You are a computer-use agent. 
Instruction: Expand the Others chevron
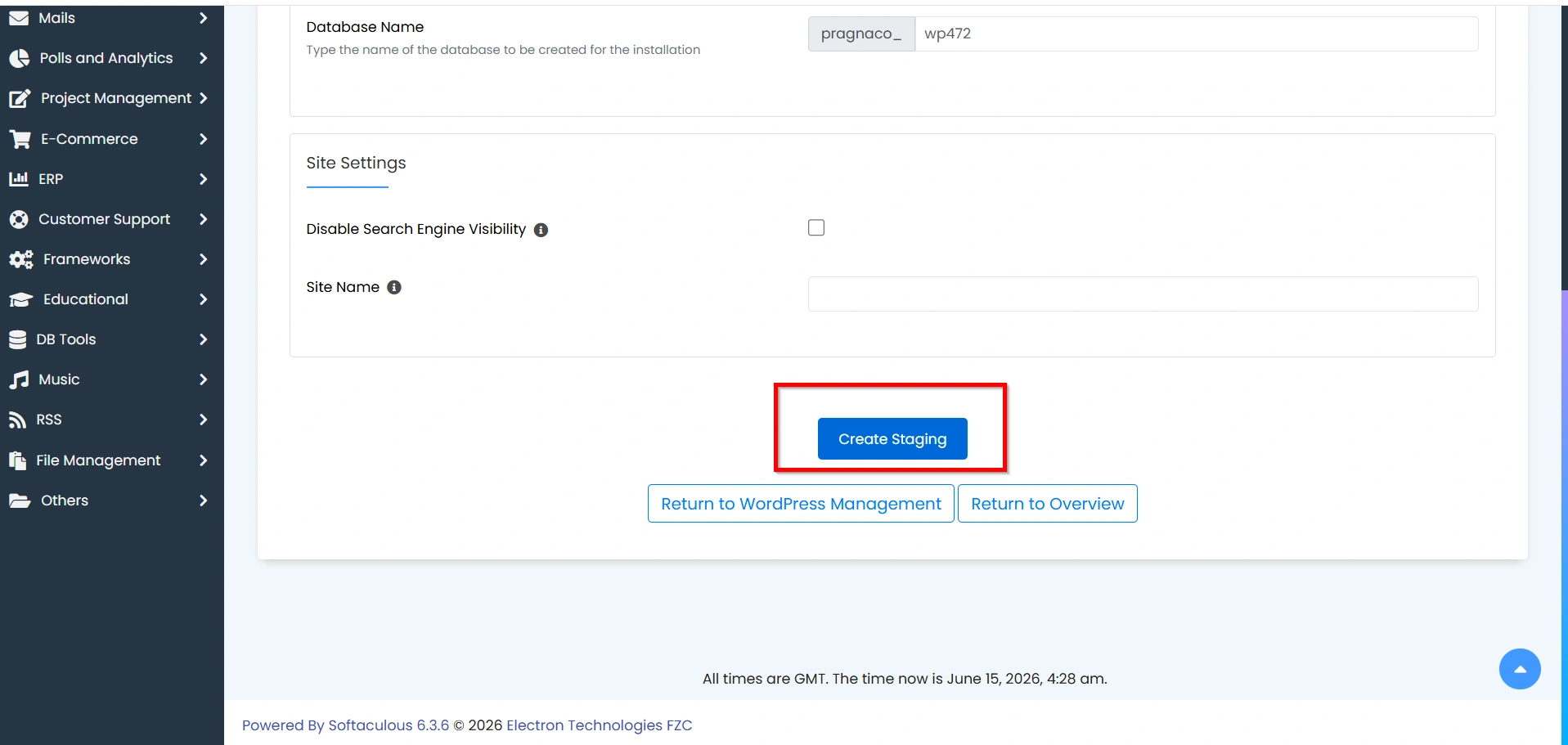(204, 500)
